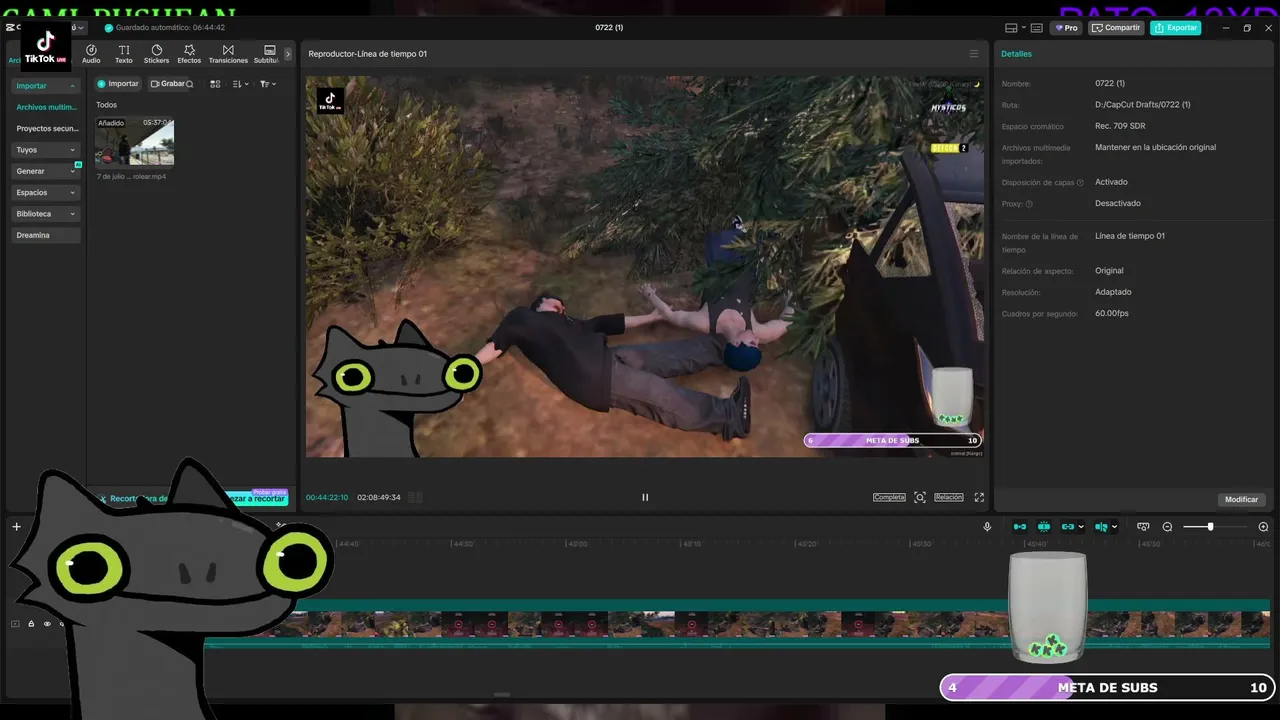Search media with magnifier icon
This screenshot has height=720, width=1280.
coord(190,84)
